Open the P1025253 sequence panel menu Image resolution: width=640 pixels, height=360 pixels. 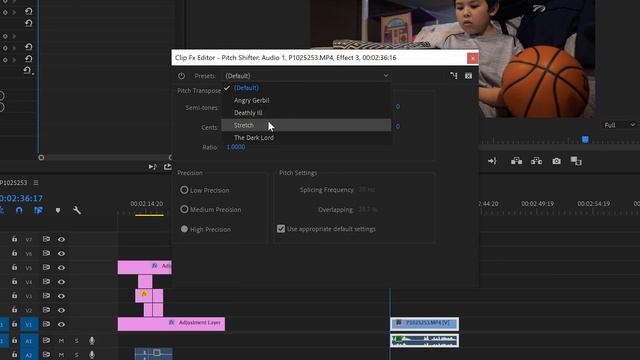tap(36, 183)
